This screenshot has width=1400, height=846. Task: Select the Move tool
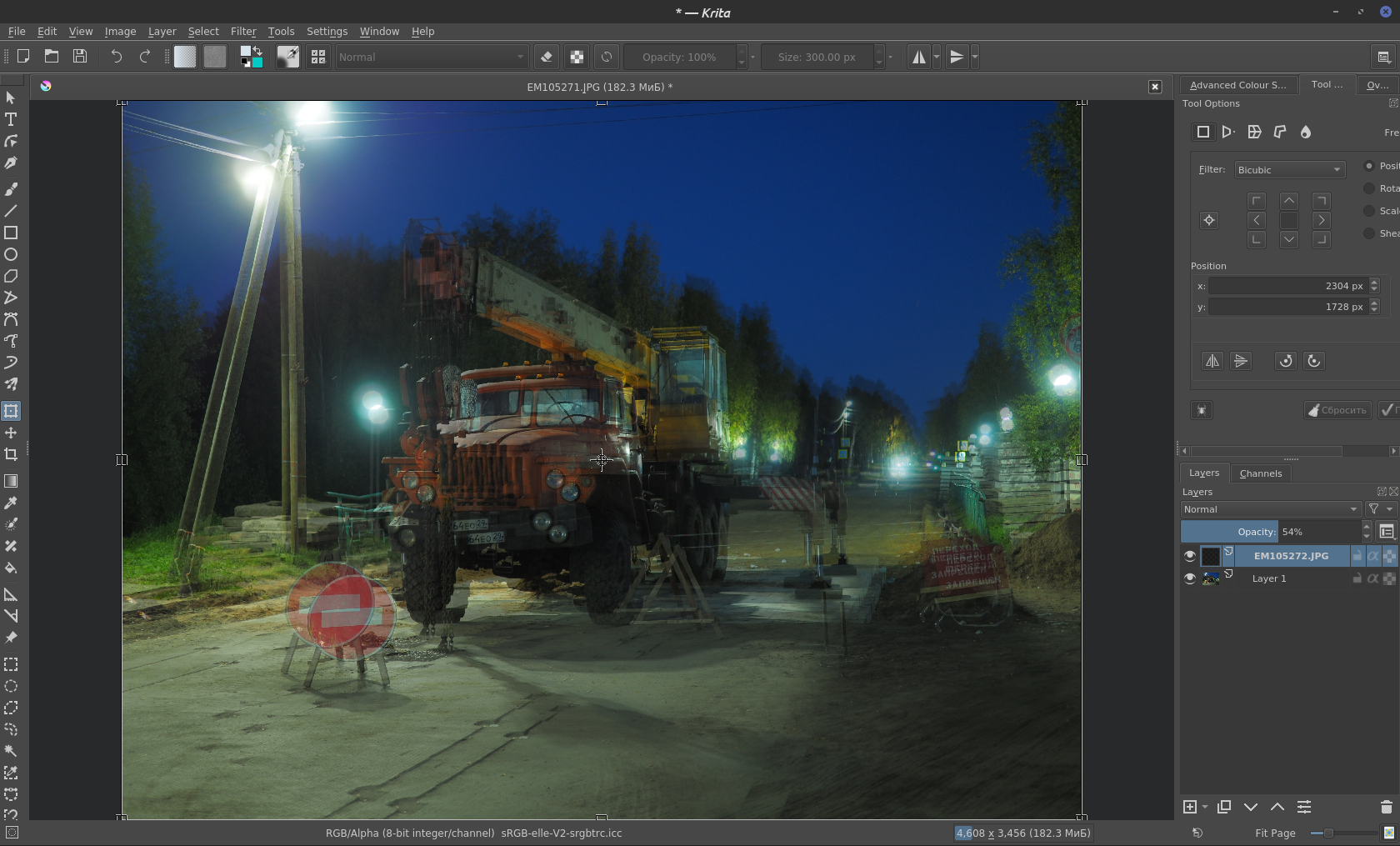tap(11, 433)
